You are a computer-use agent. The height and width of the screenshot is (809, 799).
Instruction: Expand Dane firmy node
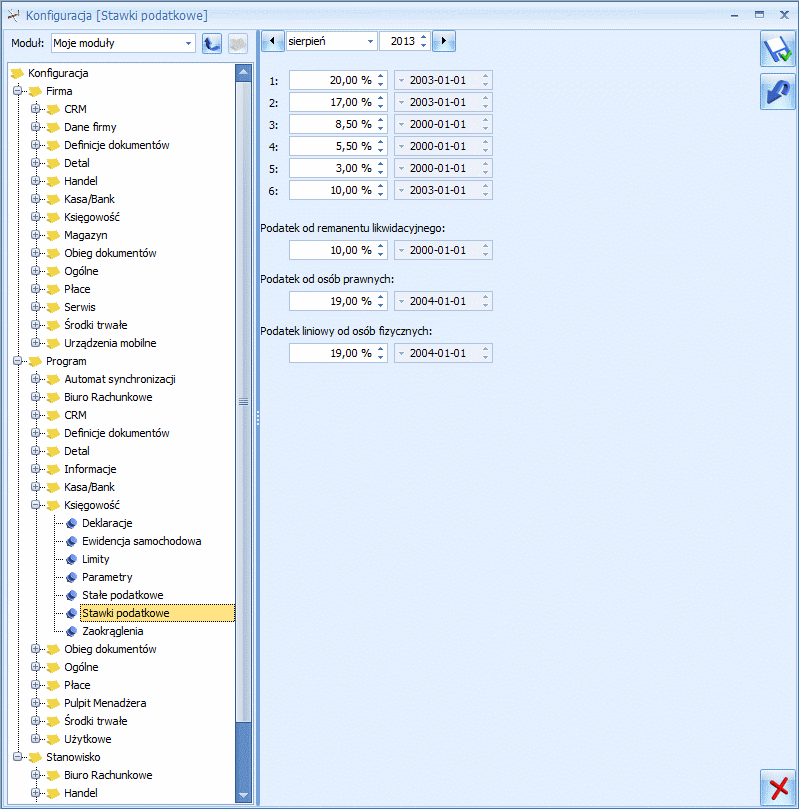click(36, 127)
